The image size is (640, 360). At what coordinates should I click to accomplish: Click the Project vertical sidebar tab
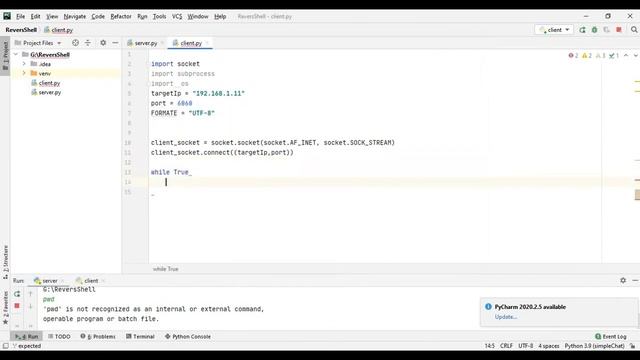pos(5,56)
